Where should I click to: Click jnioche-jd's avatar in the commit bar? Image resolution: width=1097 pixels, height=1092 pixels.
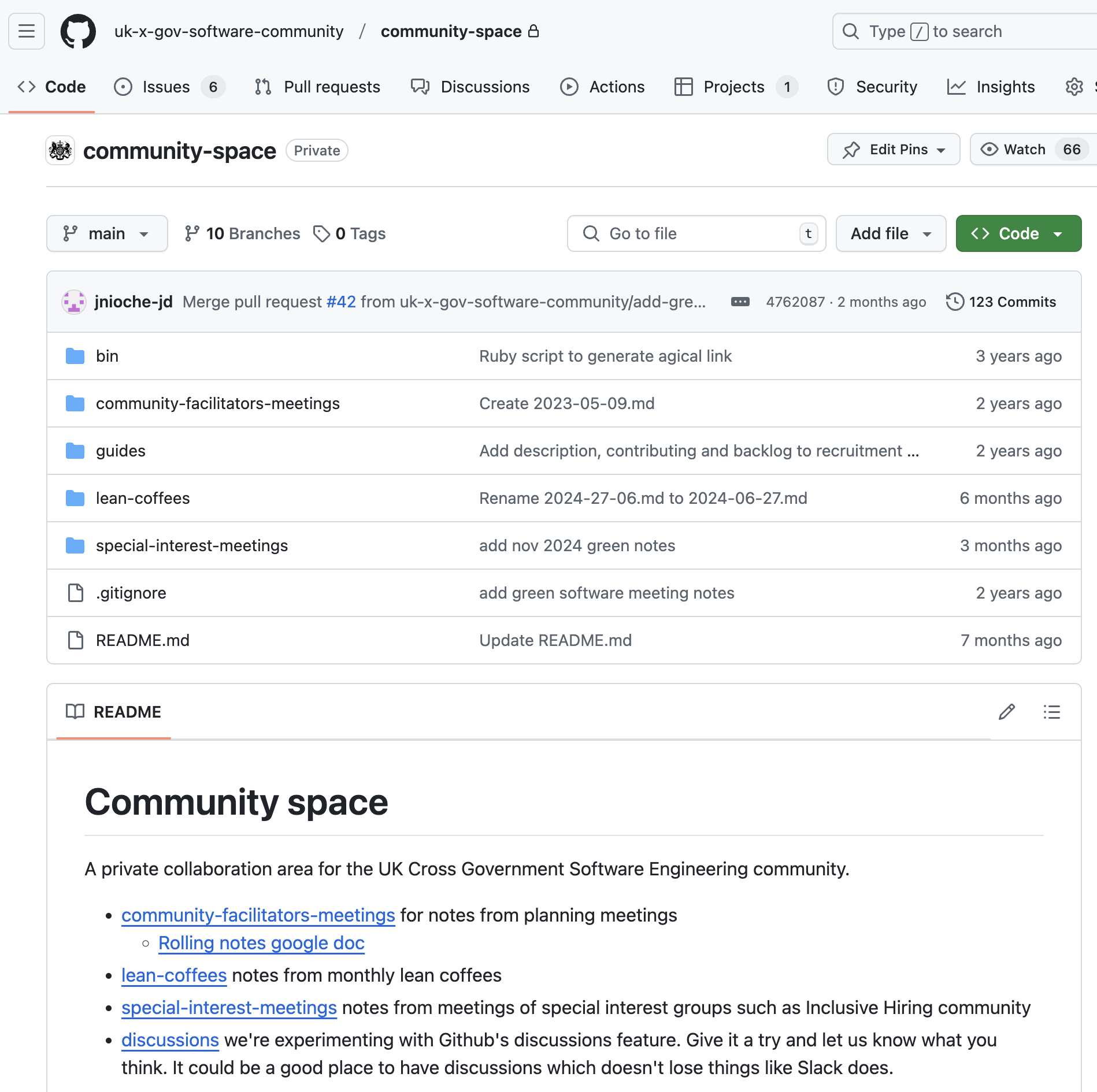pos(74,301)
